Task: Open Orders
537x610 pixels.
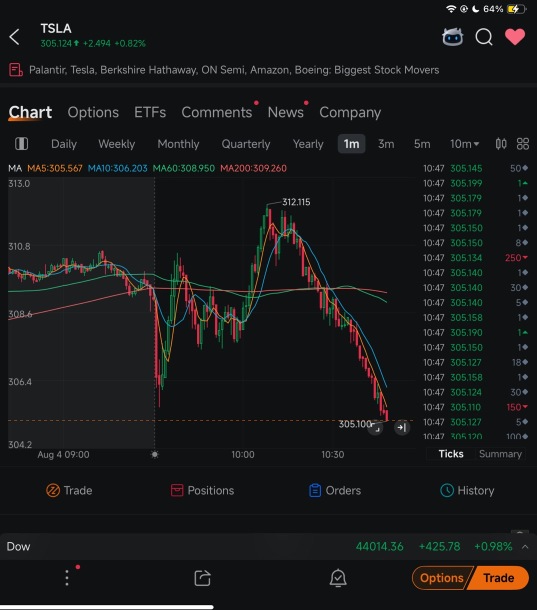Action: (x=335, y=491)
